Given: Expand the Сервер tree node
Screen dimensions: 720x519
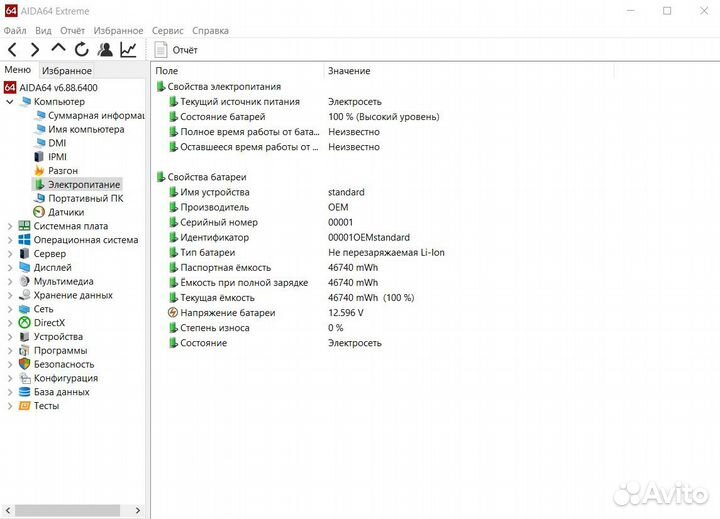Looking at the screenshot, I should (10, 254).
